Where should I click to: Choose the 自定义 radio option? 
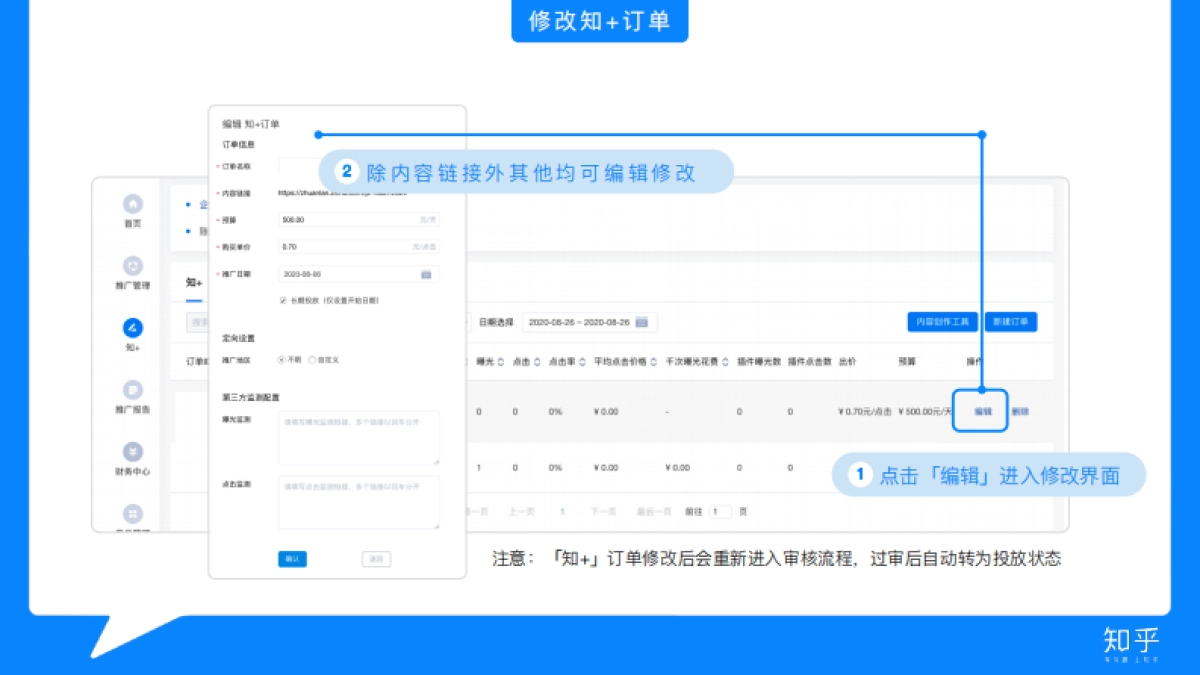tap(312, 359)
